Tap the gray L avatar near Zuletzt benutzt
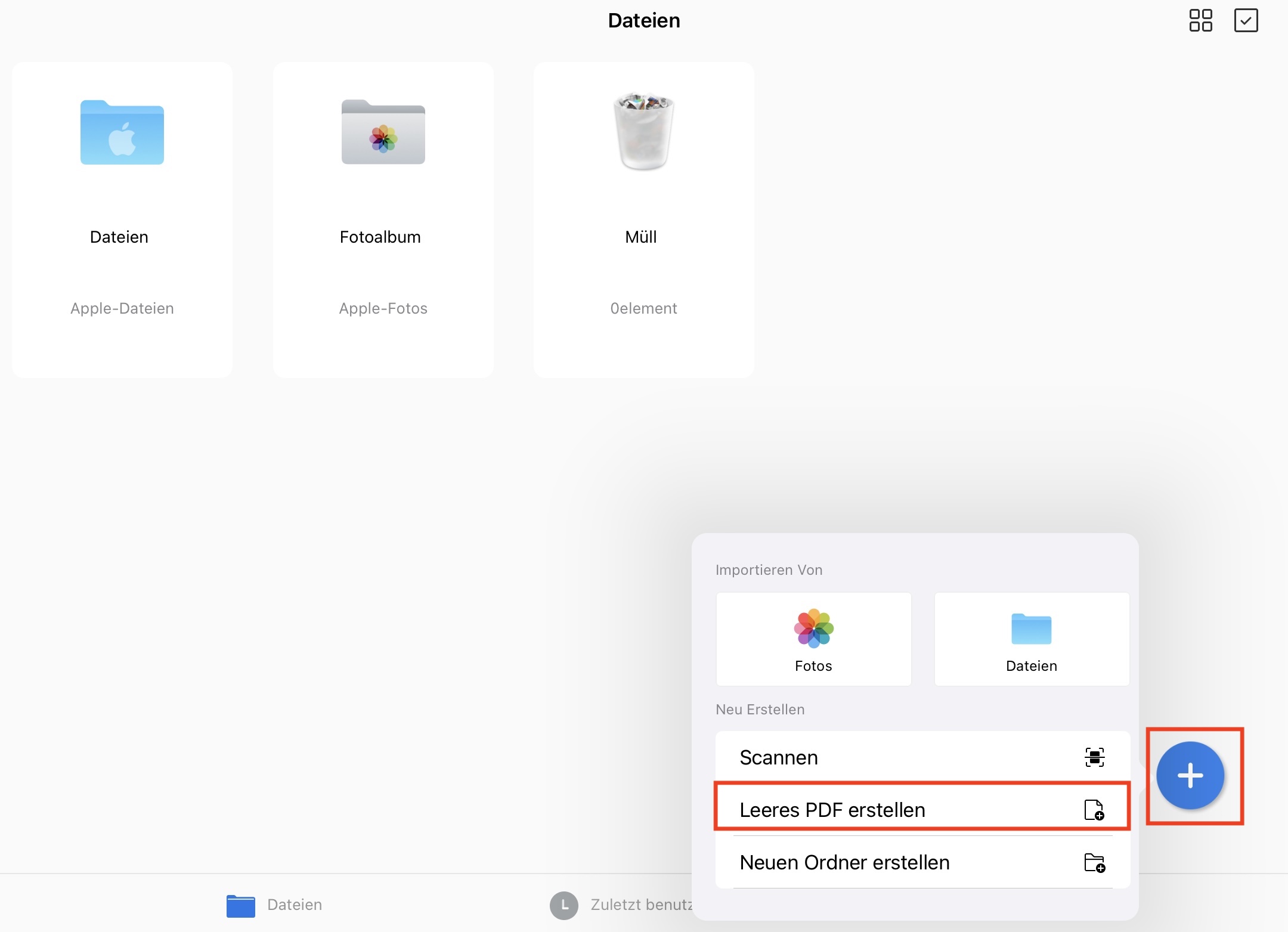This screenshot has width=1288, height=932. pos(563,905)
